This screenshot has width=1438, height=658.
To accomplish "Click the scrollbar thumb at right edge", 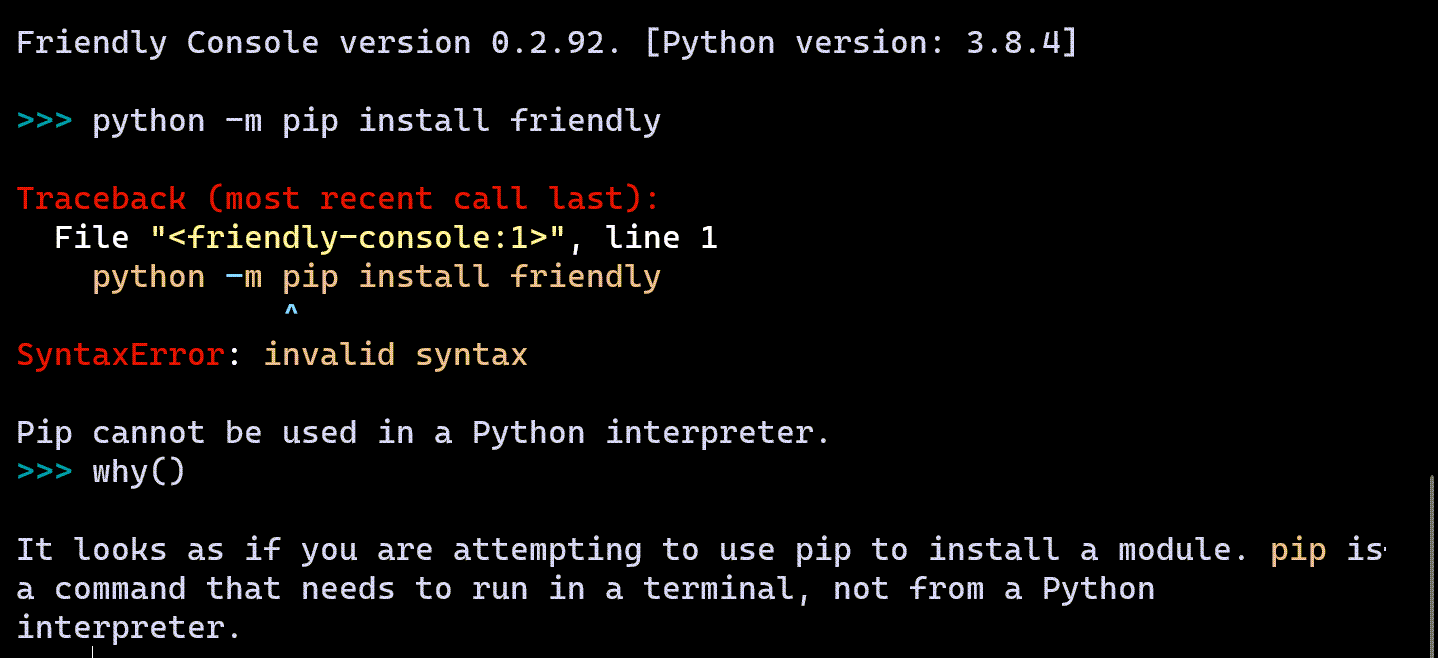I will [1431, 566].
